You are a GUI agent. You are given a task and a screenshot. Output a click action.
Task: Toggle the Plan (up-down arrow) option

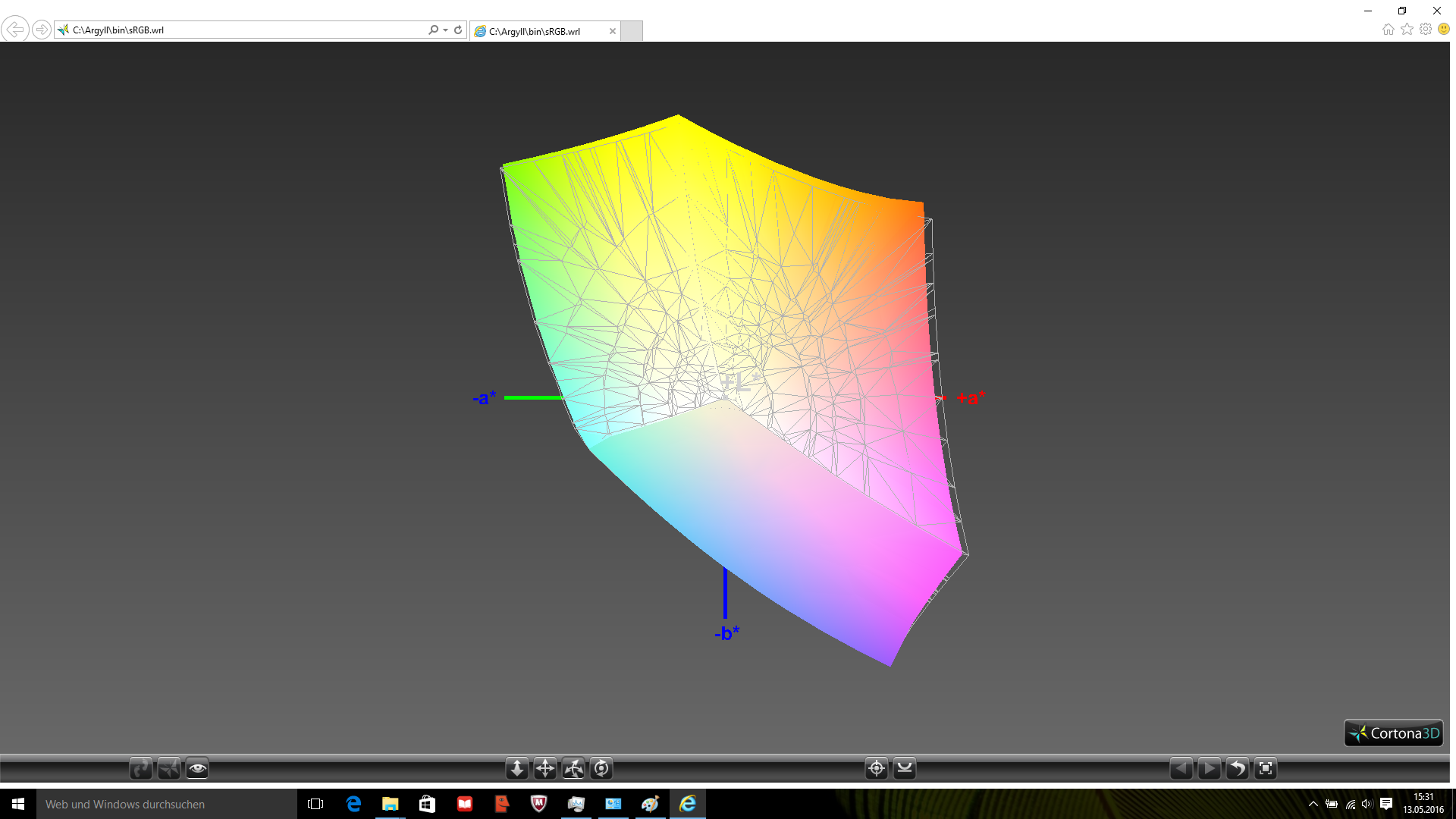(x=517, y=768)
